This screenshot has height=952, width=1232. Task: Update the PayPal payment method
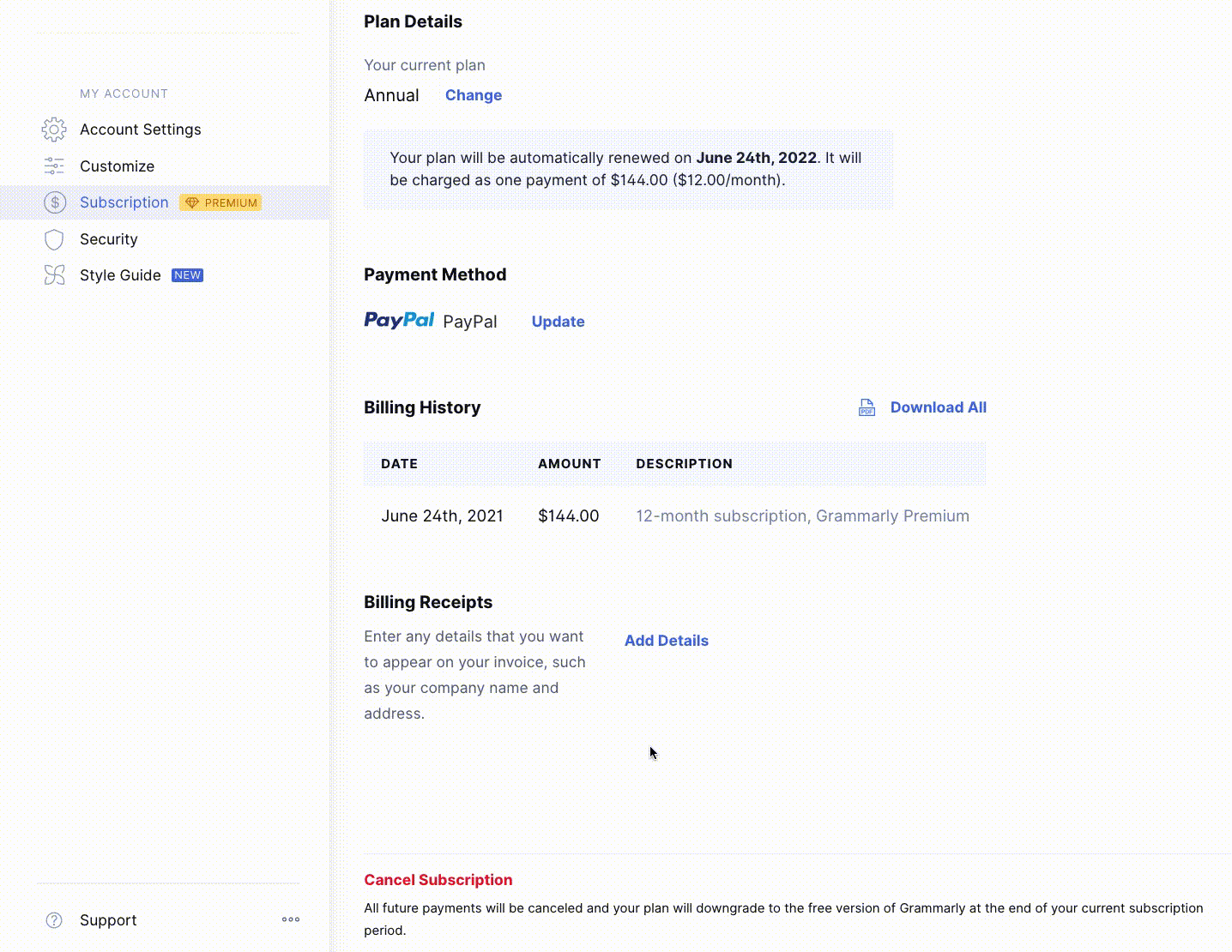pyautogui.click(x=558, y=322)
